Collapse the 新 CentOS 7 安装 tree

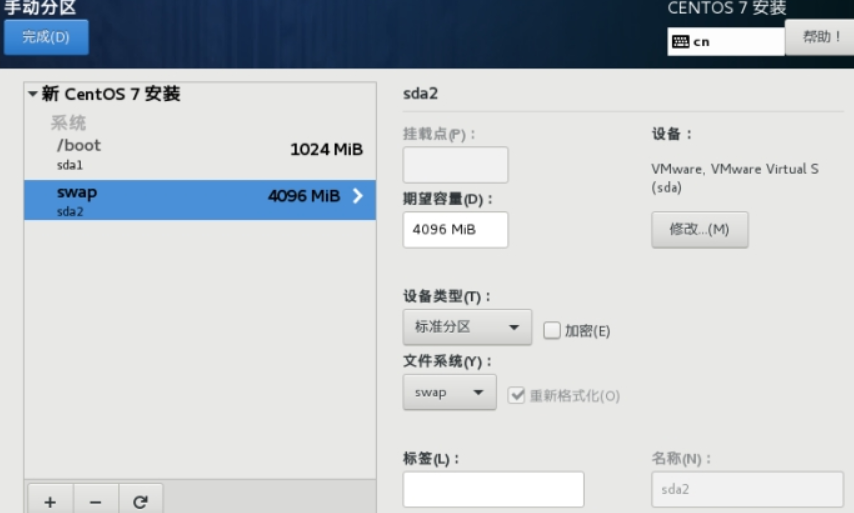[33, 94]
